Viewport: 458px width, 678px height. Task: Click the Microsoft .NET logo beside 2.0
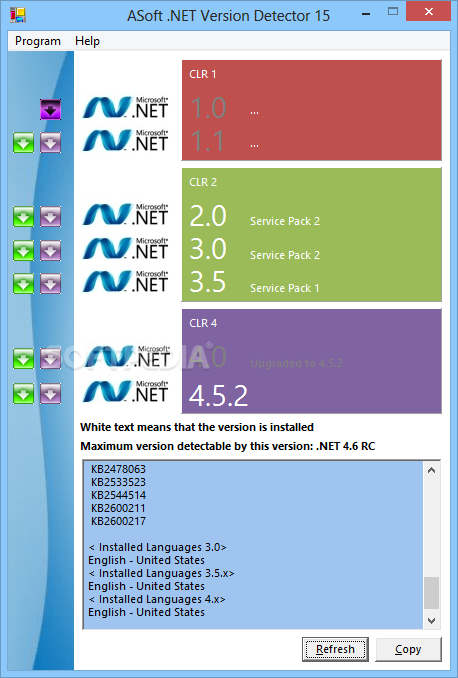click(125, 214)
